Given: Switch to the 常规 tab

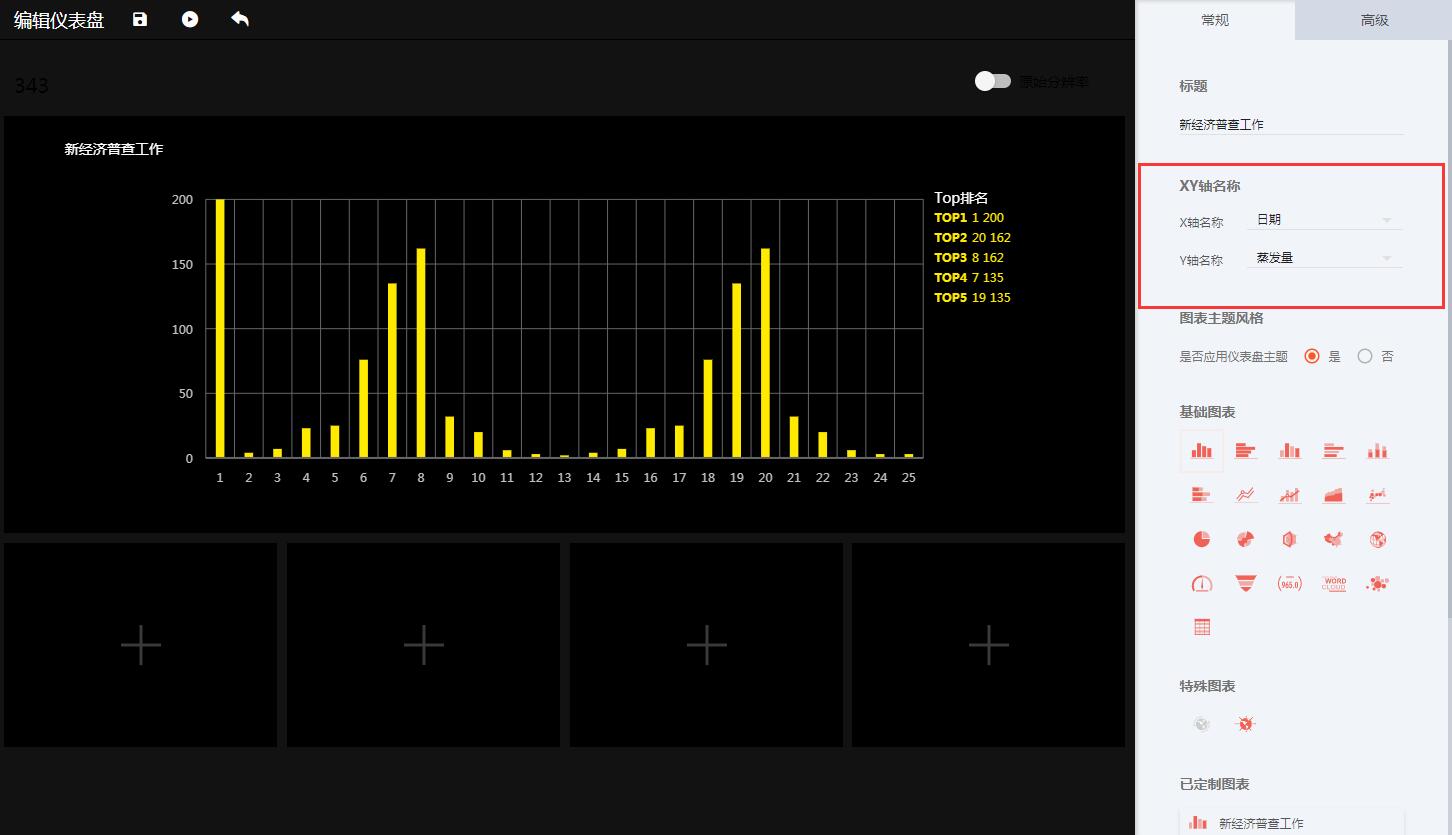Looking at the screenshot, I should click(x=1215, y=20).
